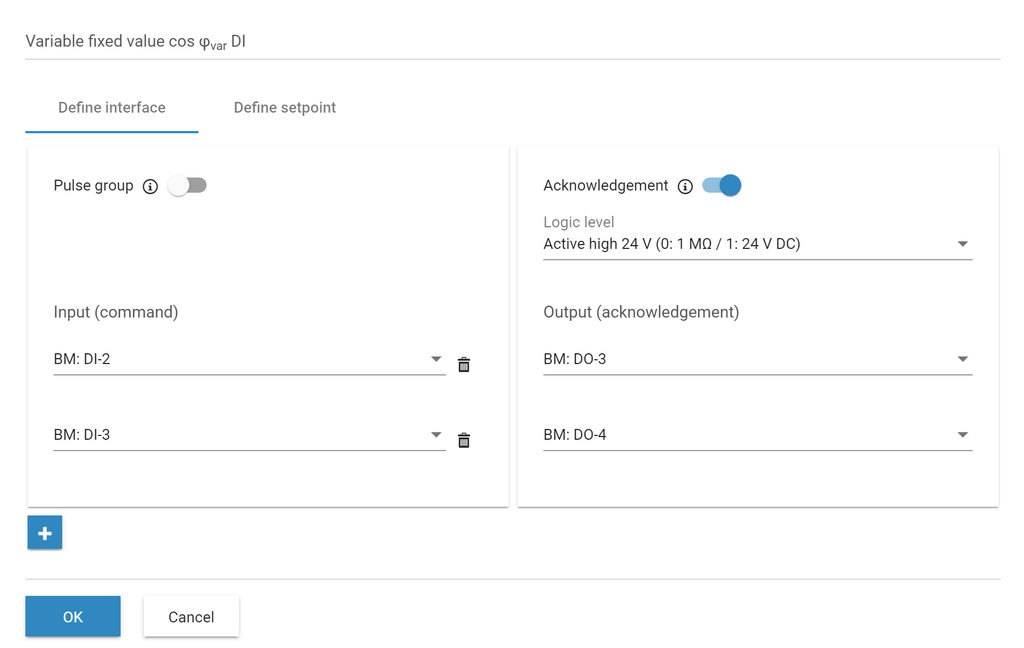Click the arrow on the BM: DO-3 field
The image size is (1024, 648).
(x=962, y=359)
